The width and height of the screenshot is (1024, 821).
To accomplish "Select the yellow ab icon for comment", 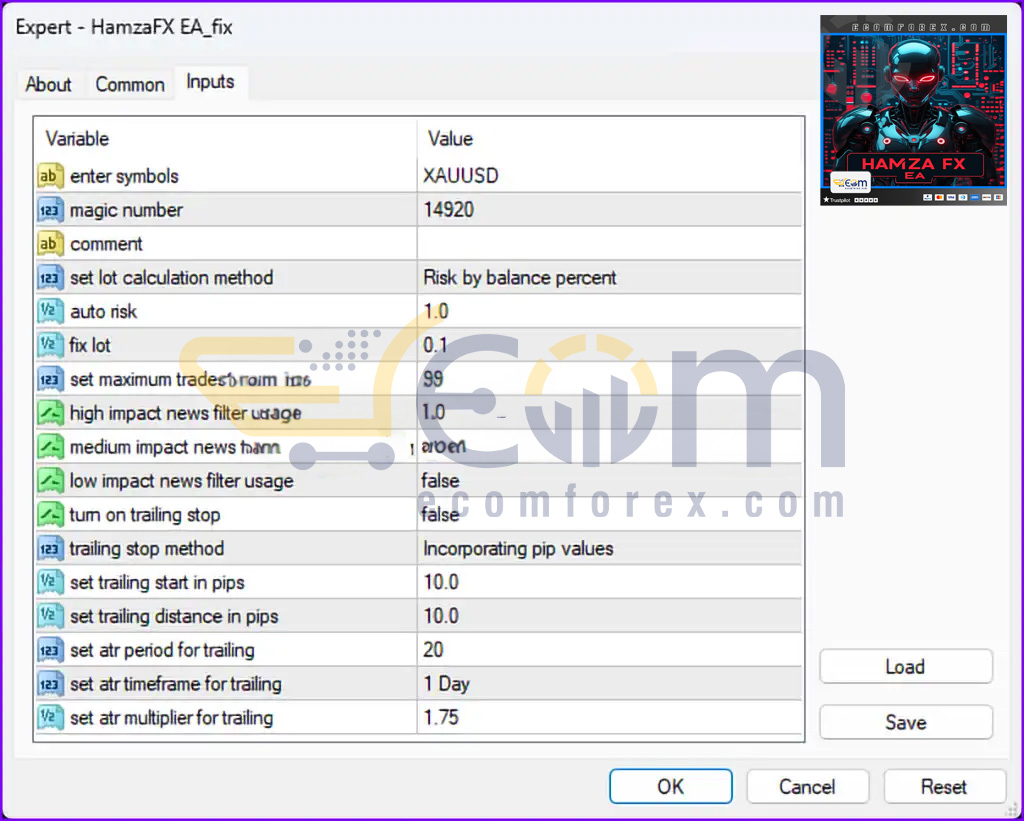I will [x=50, y=244].
